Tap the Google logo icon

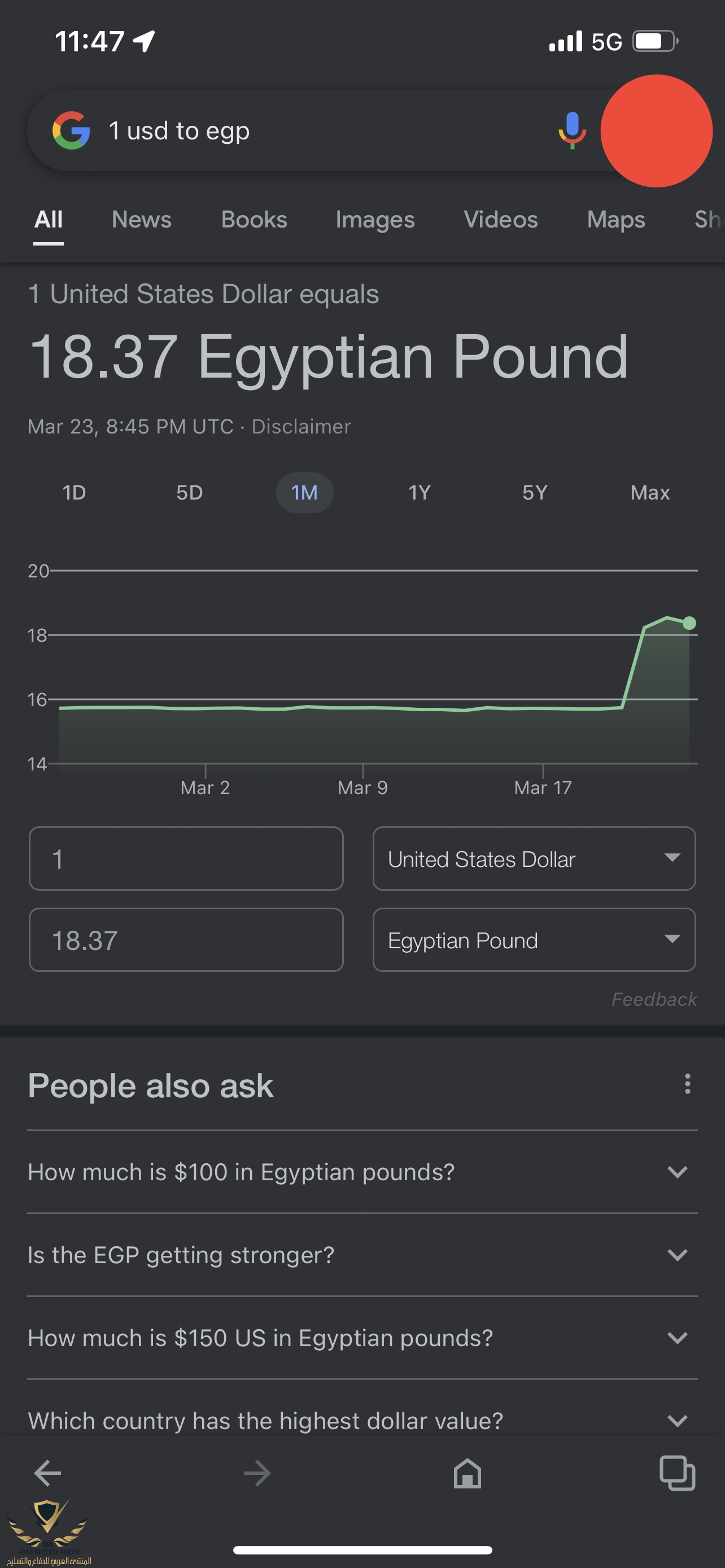71,130
